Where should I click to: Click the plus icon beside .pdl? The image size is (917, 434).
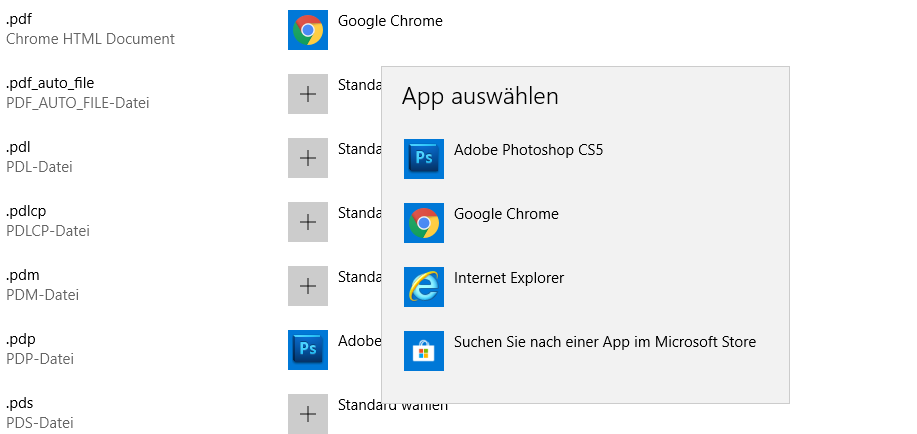(308, 158)
